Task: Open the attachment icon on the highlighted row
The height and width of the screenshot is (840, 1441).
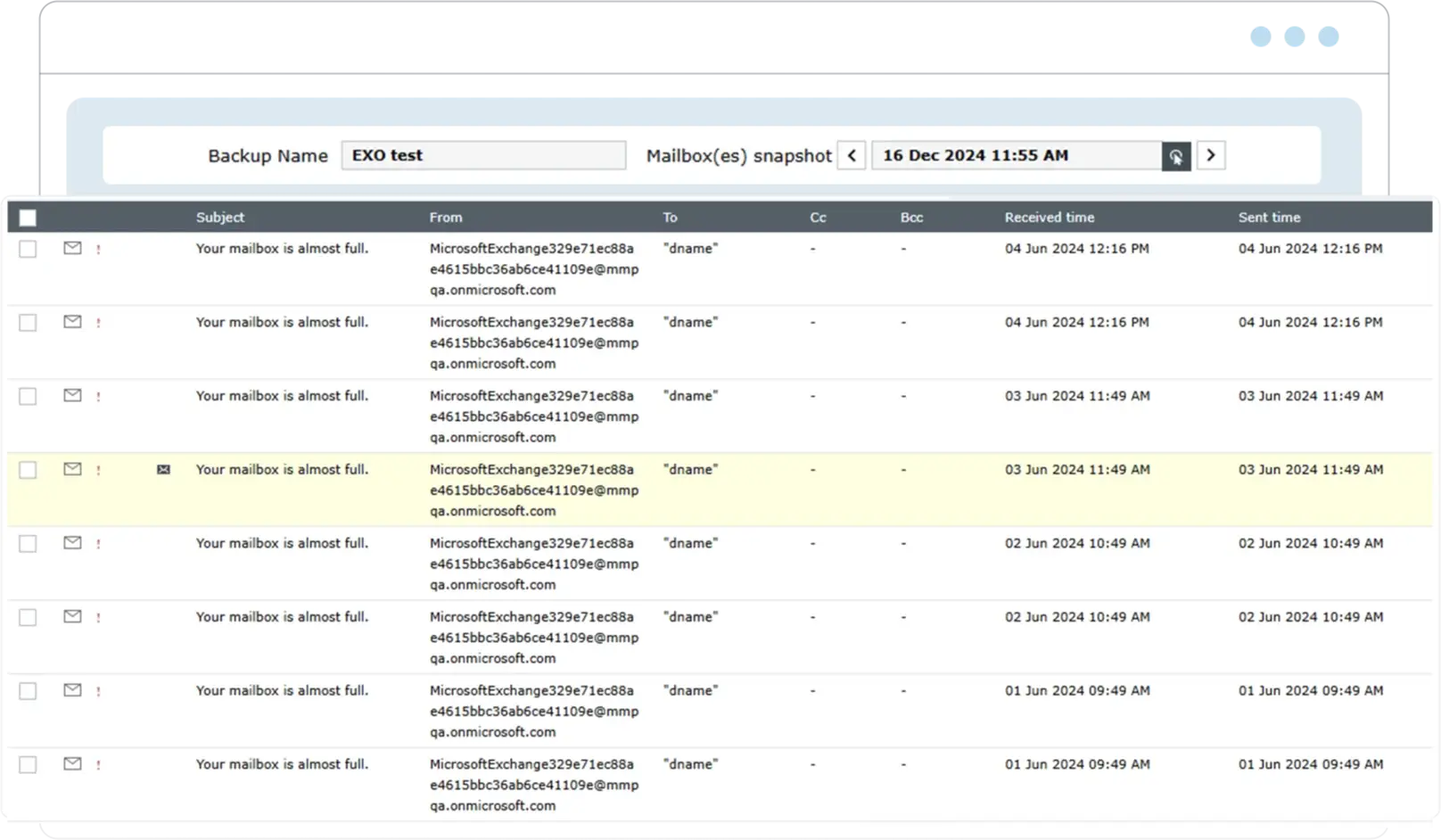Action: click(x=163, y=469)
